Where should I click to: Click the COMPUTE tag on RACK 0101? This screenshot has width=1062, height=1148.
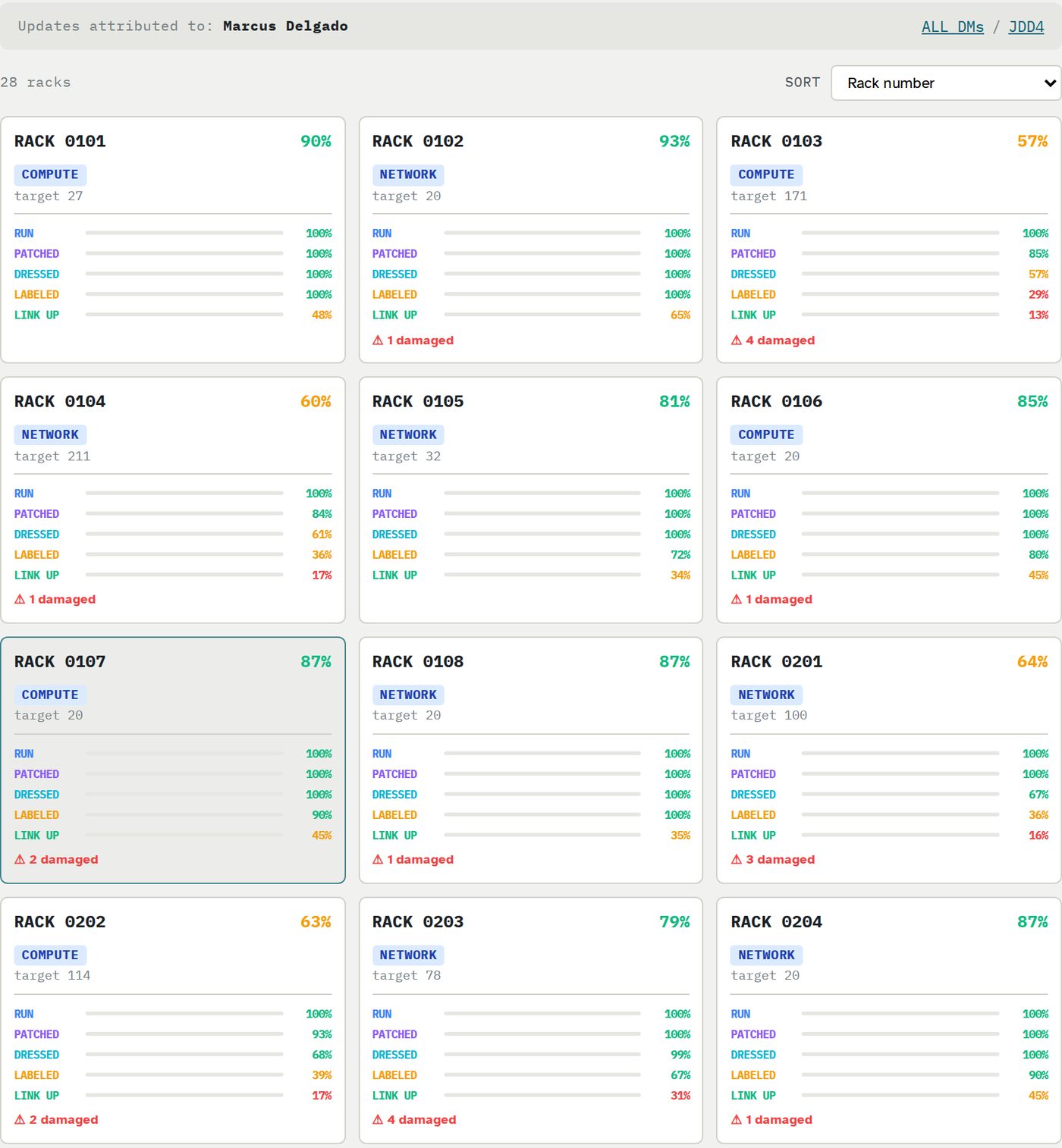coord(50,174)
